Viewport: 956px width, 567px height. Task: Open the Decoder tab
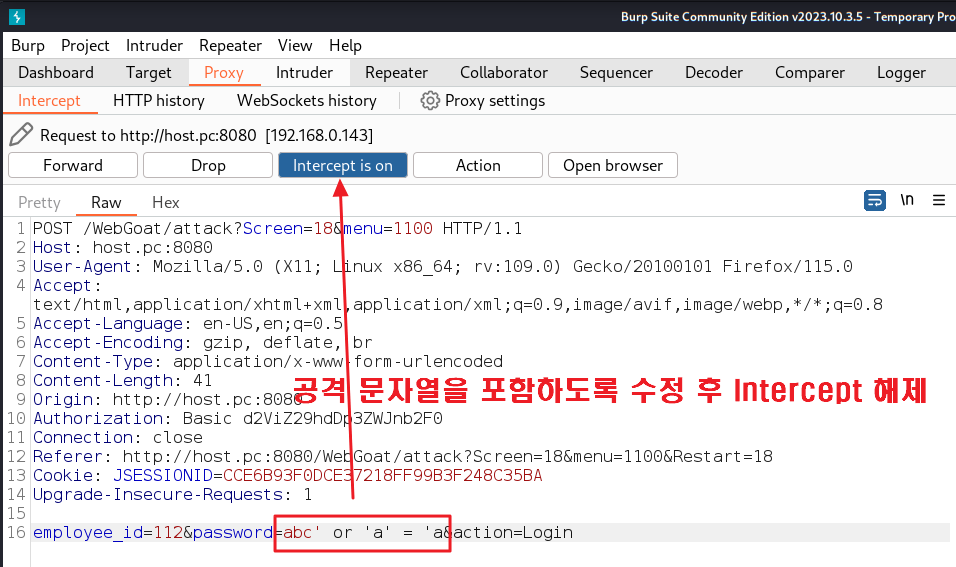pos(714,73)
